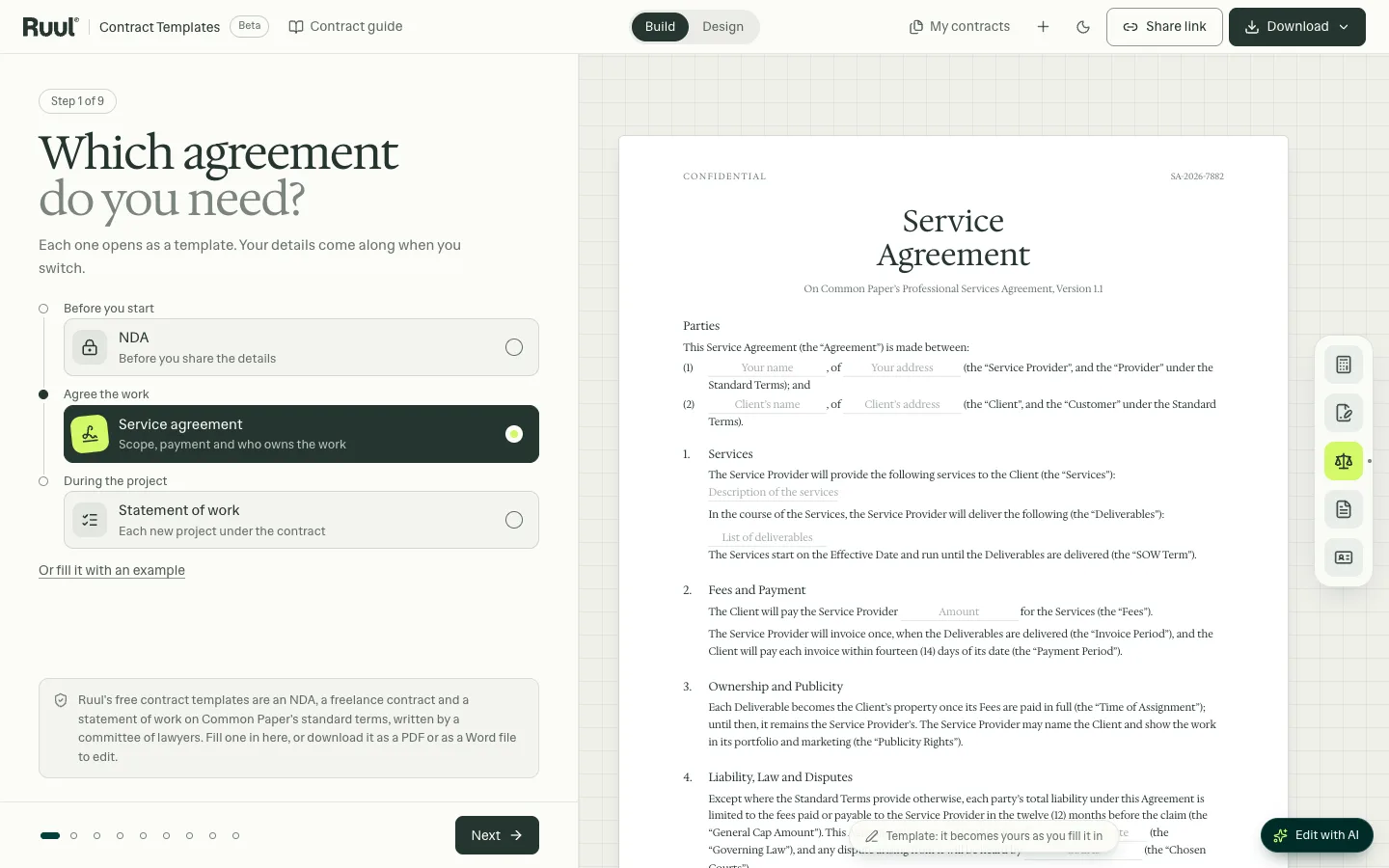Click Edit with AI button
The width and height of the screenshot is (1389, 868).
[1317, 835]
